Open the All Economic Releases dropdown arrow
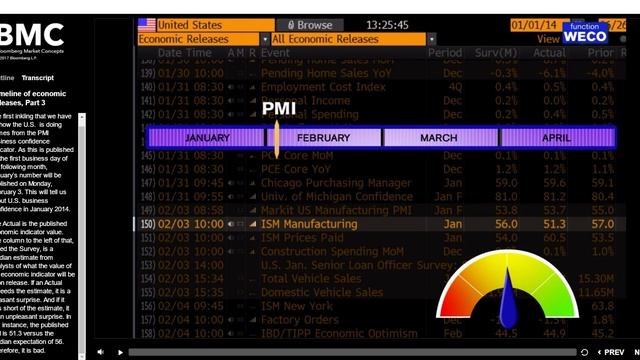This screenshot has width=640, height=360. pyautogui.click(x=431, y=39)
